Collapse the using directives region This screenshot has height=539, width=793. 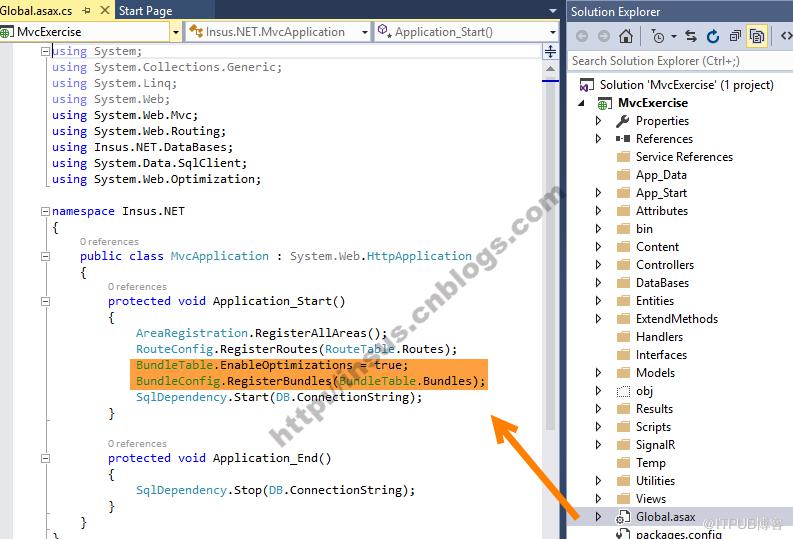point(45,51)
